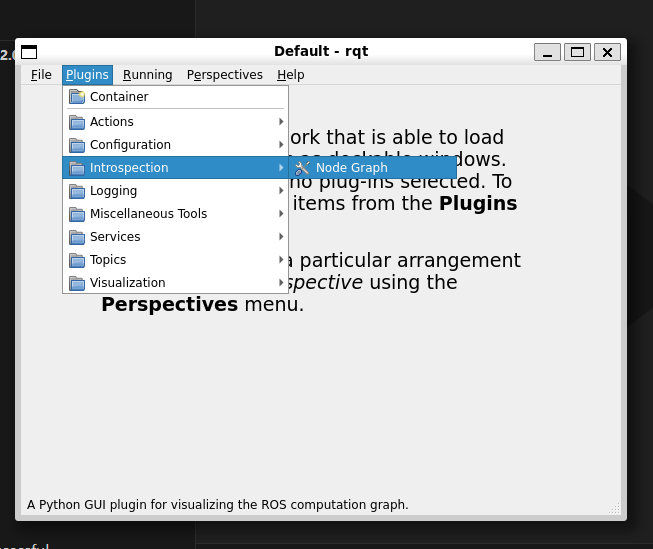This screenshot has width=653, height=549.
Task: Click the status bar plugin description text
Action: pos(218,504)
